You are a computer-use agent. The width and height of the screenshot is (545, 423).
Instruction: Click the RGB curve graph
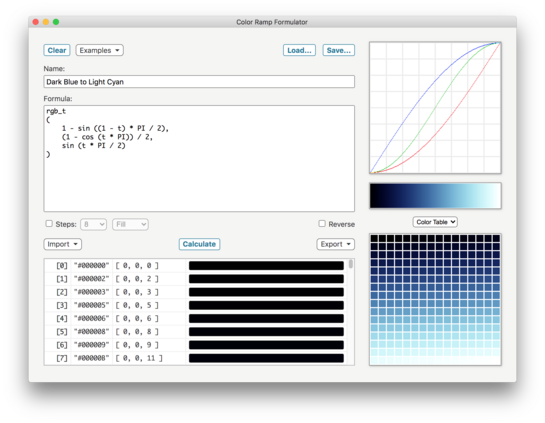click(x=435, y=108)
